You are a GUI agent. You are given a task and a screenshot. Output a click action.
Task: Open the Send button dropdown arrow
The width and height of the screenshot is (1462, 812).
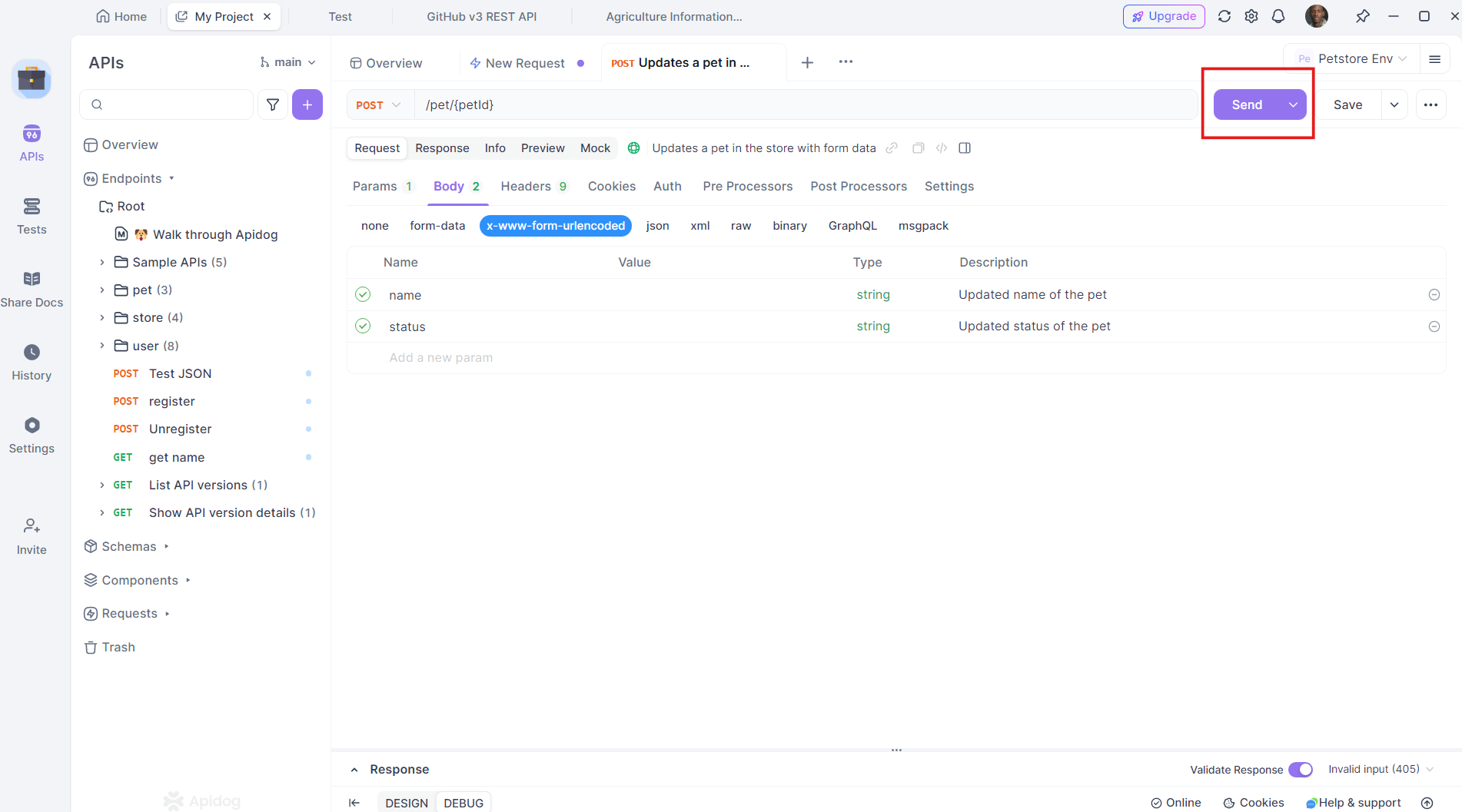pyautogui.click(x=1293, y=104)
